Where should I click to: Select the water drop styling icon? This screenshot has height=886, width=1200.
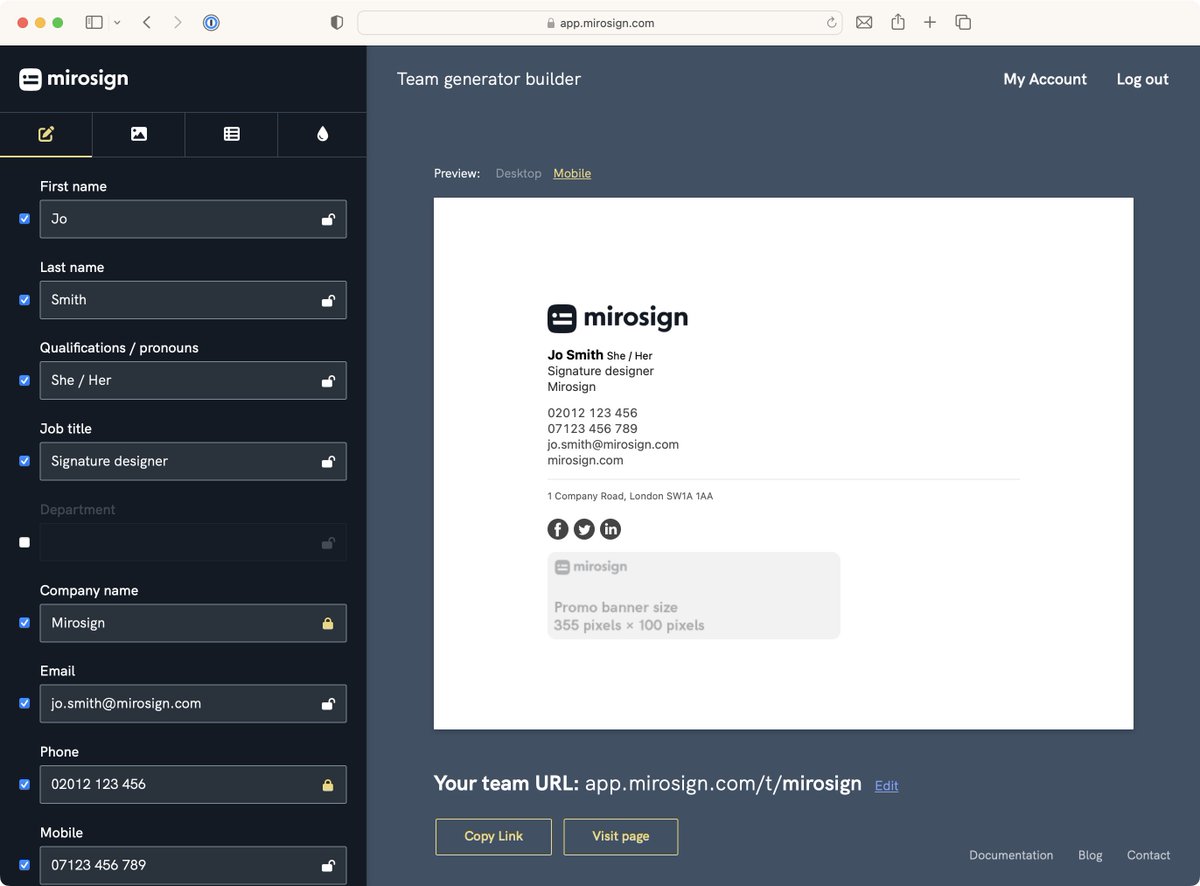coord(322,133)
